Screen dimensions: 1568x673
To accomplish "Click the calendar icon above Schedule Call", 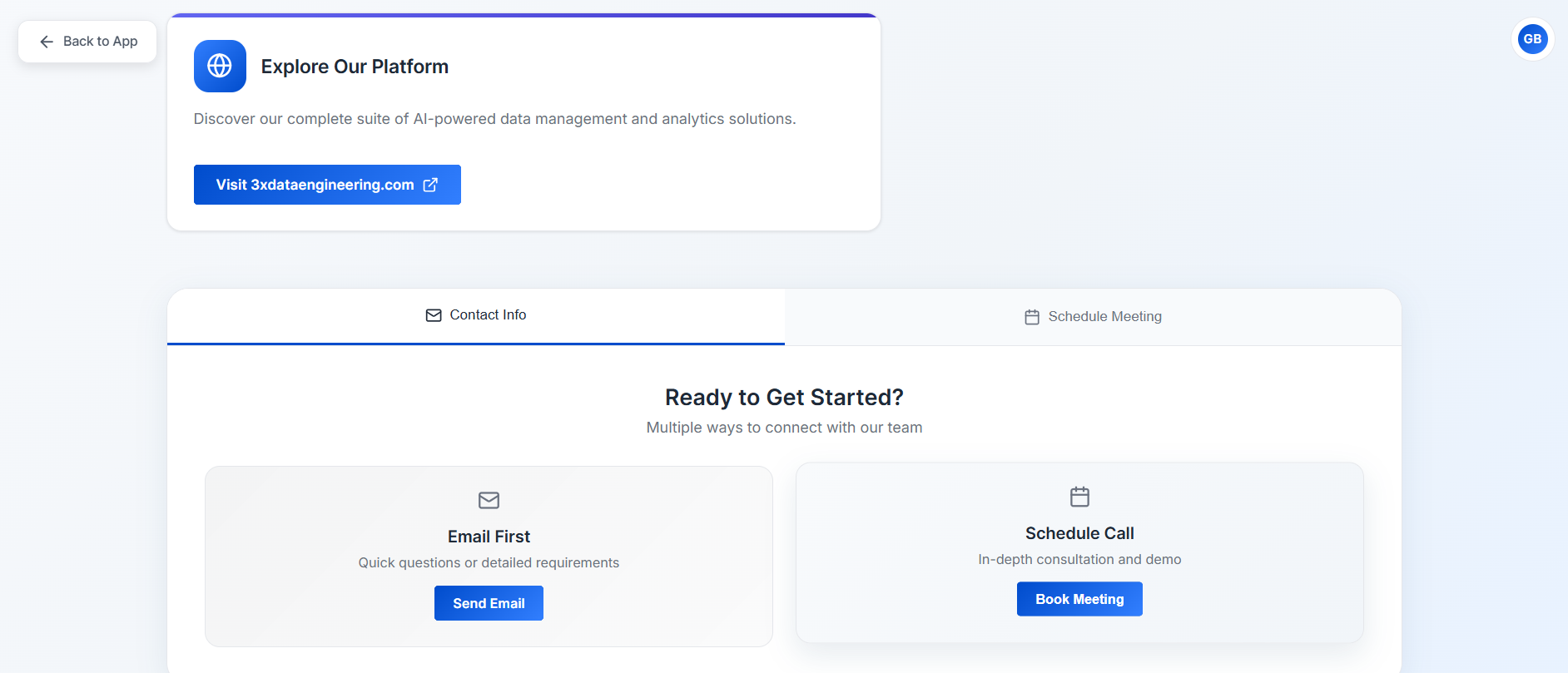I will click(1079, 497).
